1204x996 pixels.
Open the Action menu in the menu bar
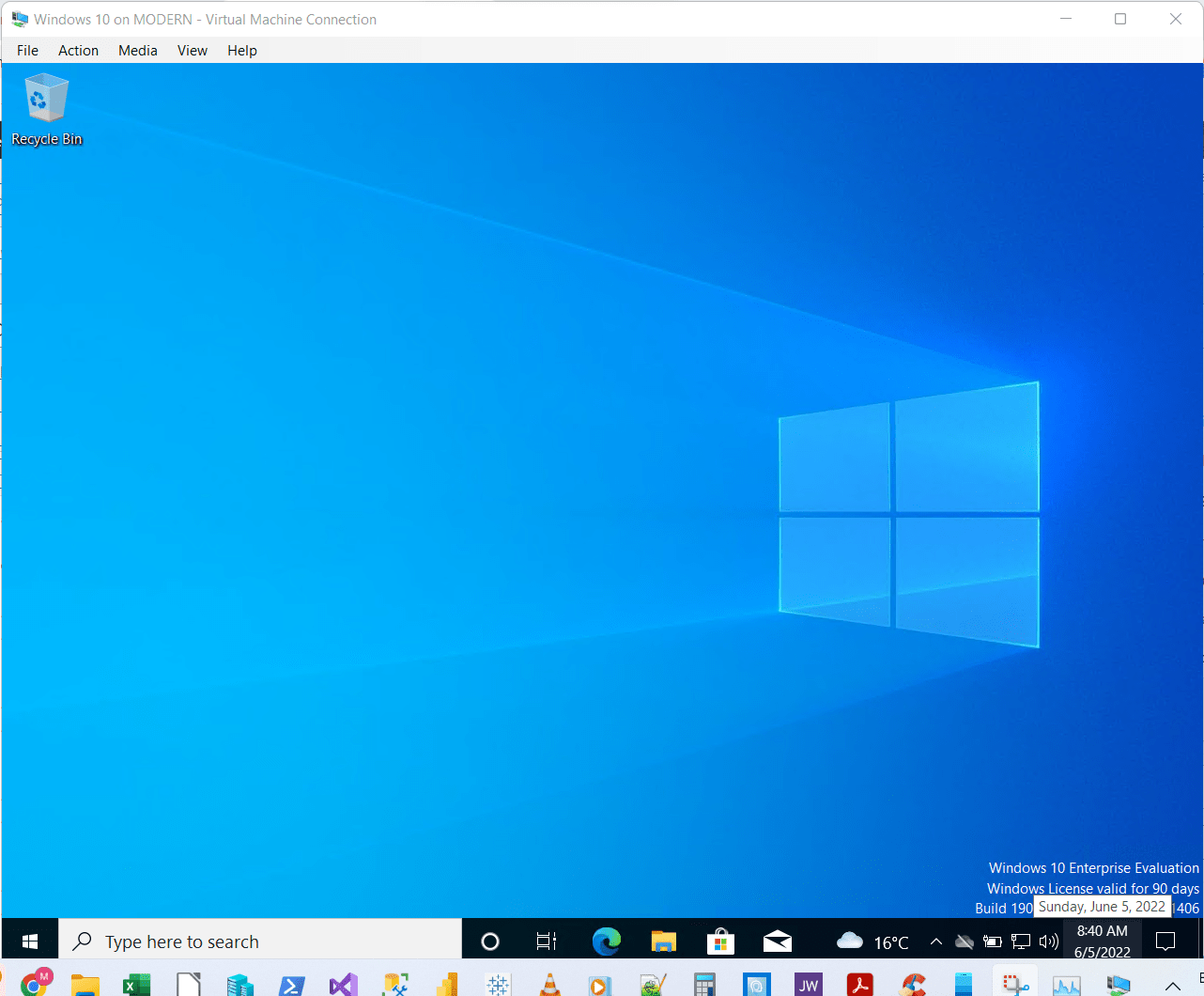pyautogui.click(x=78, y=50)
